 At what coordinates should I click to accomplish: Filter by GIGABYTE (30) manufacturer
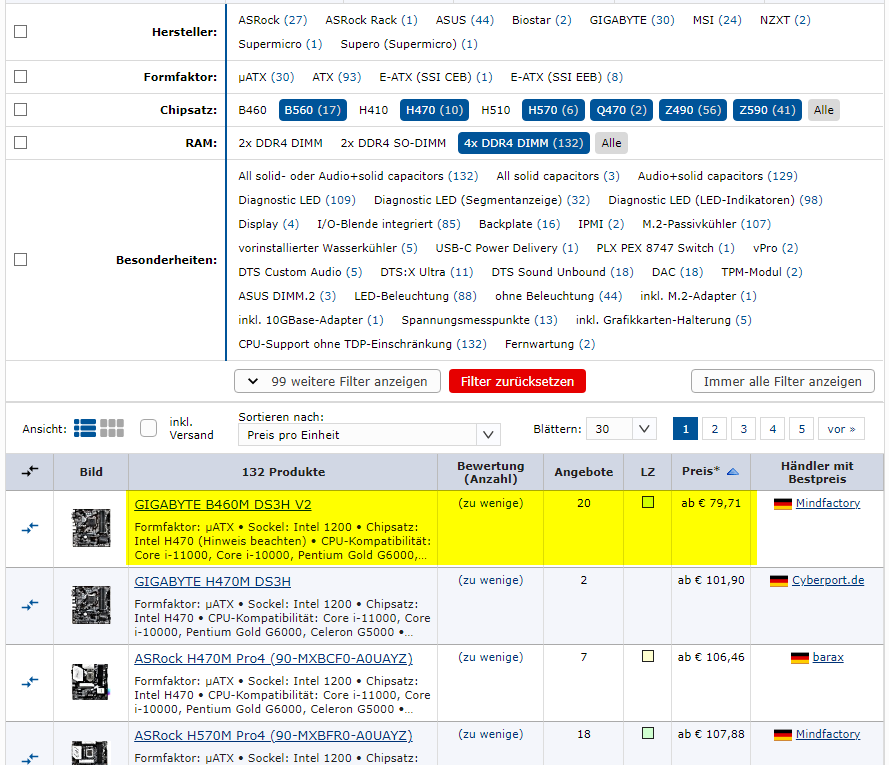pos(632,20)
